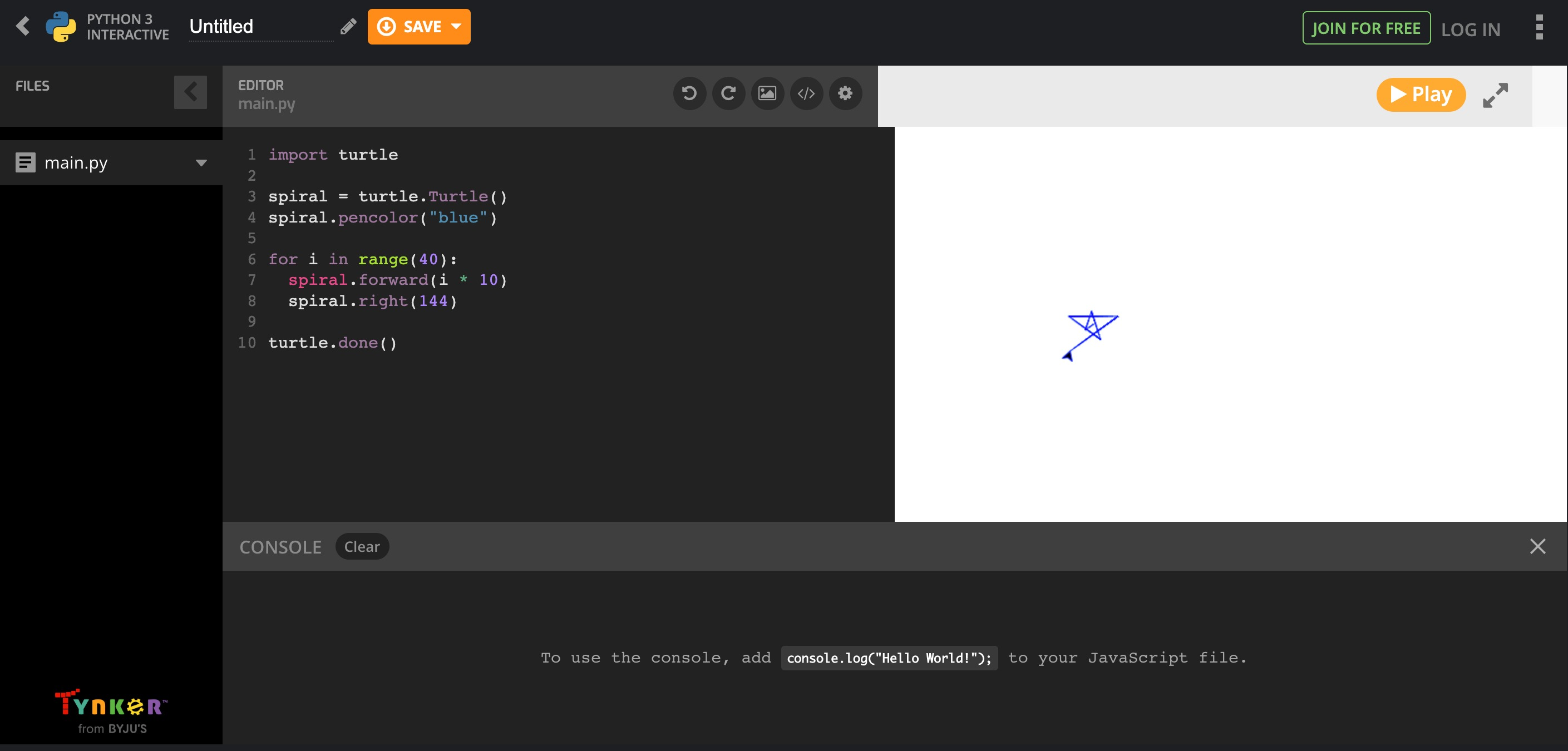Click the redo icon in editor toolbar
Image resolution: width=1568 pixels, height=751 pixels.
click(728, 93)
